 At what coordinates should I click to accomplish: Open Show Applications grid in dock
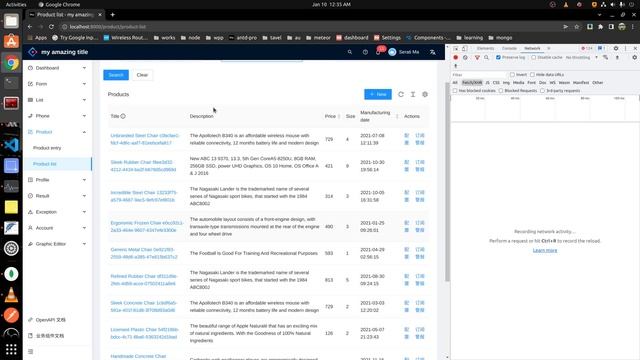(x=11, y=349)
